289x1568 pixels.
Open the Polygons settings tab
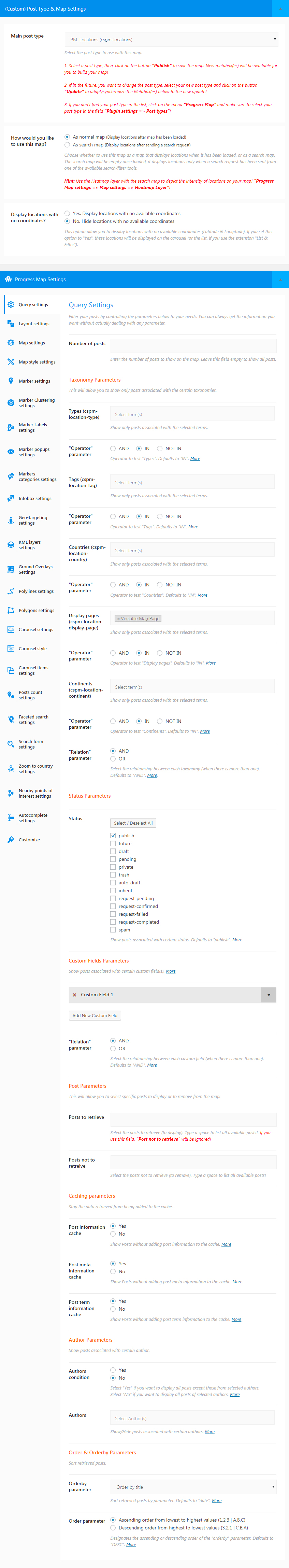(37, 611)
